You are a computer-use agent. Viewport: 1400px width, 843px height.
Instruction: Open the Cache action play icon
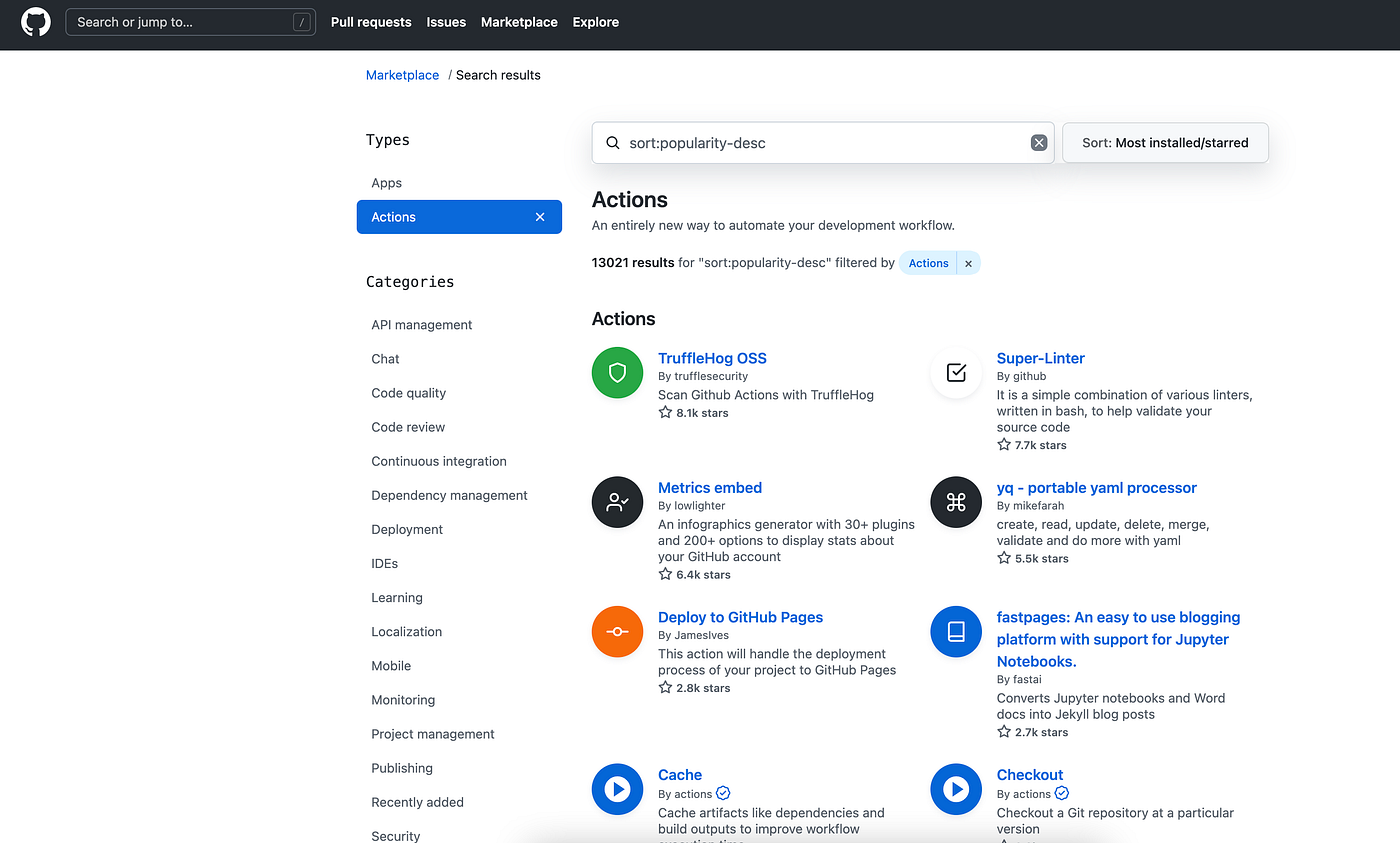tap(617, 789)
